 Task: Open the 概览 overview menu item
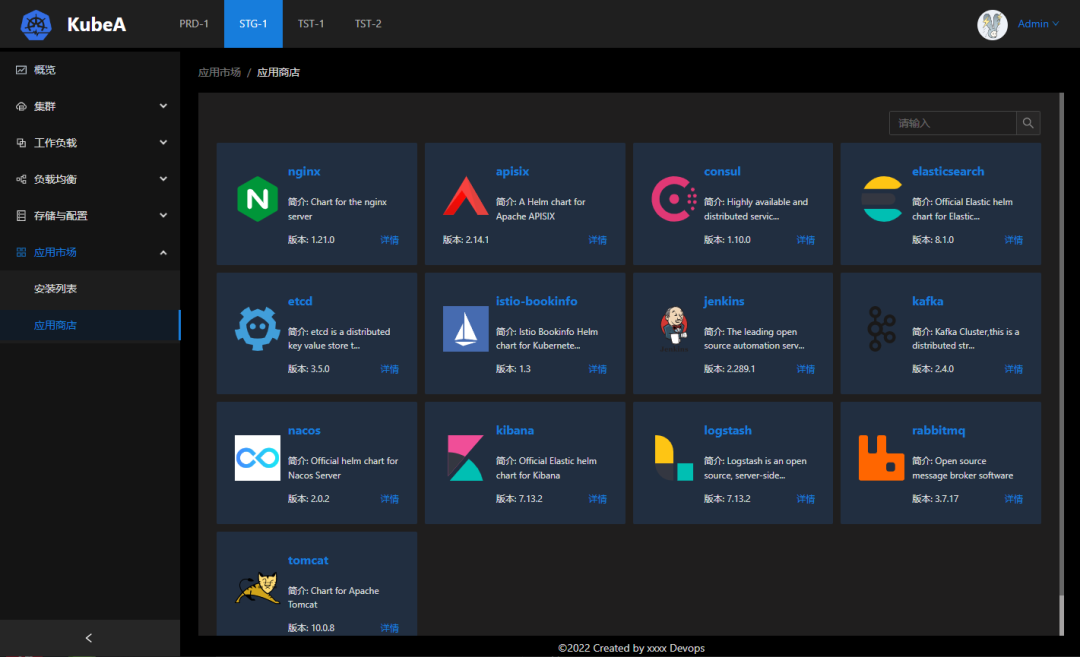(x=90, y=70)
